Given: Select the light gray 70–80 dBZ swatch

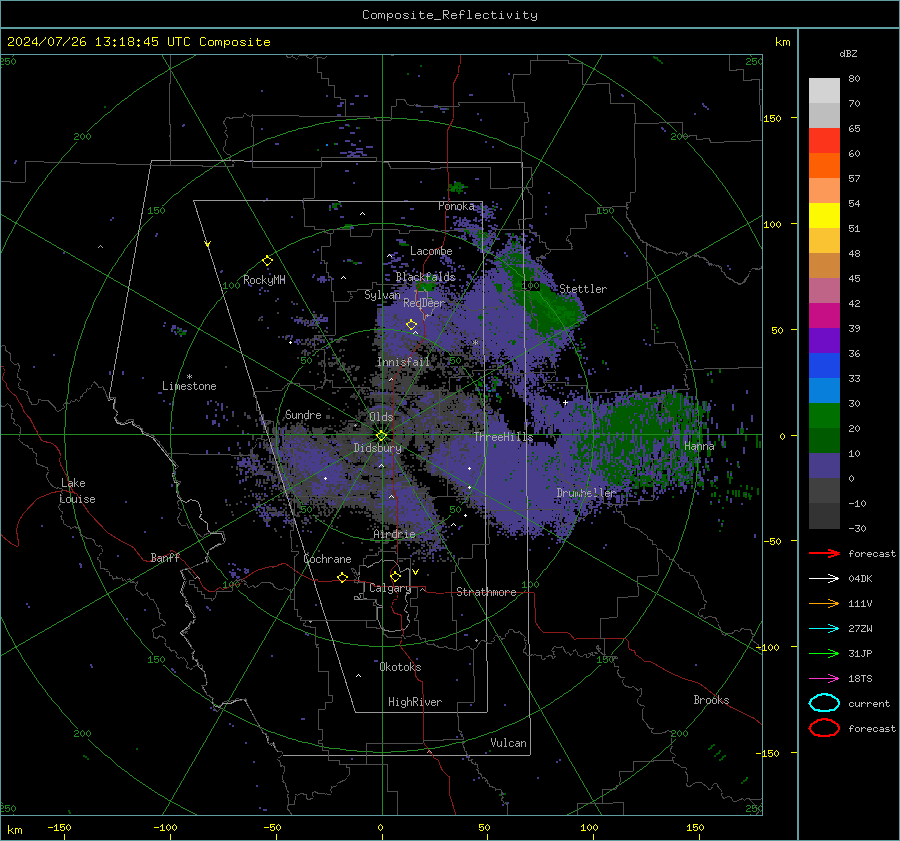Looking at the screenshot, I should 824,91.
